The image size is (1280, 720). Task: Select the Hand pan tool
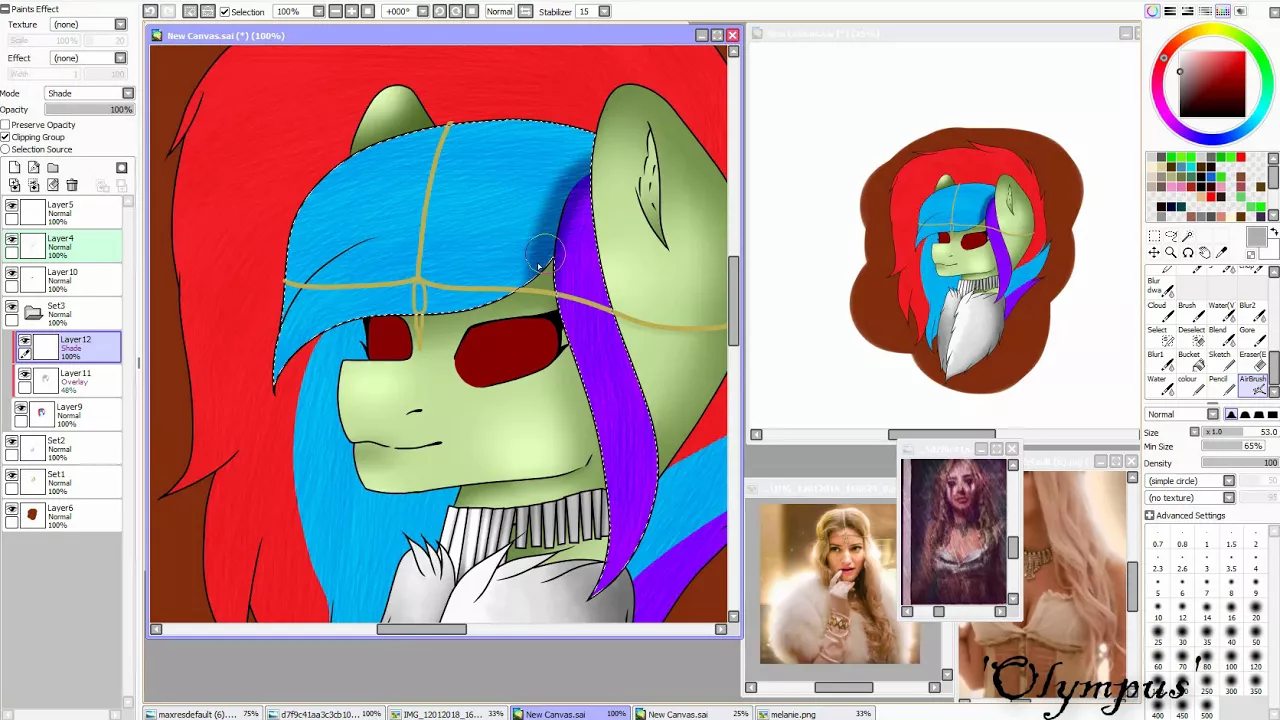1205,253
